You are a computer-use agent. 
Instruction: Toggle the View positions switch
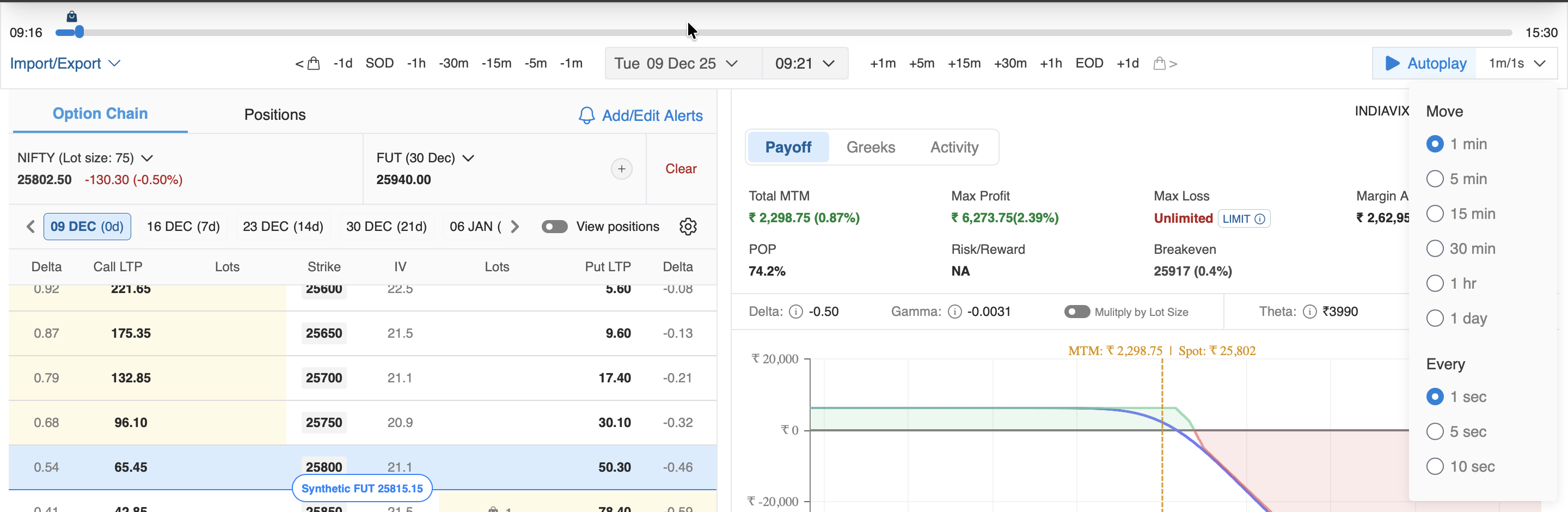click(x=554, y=227)
